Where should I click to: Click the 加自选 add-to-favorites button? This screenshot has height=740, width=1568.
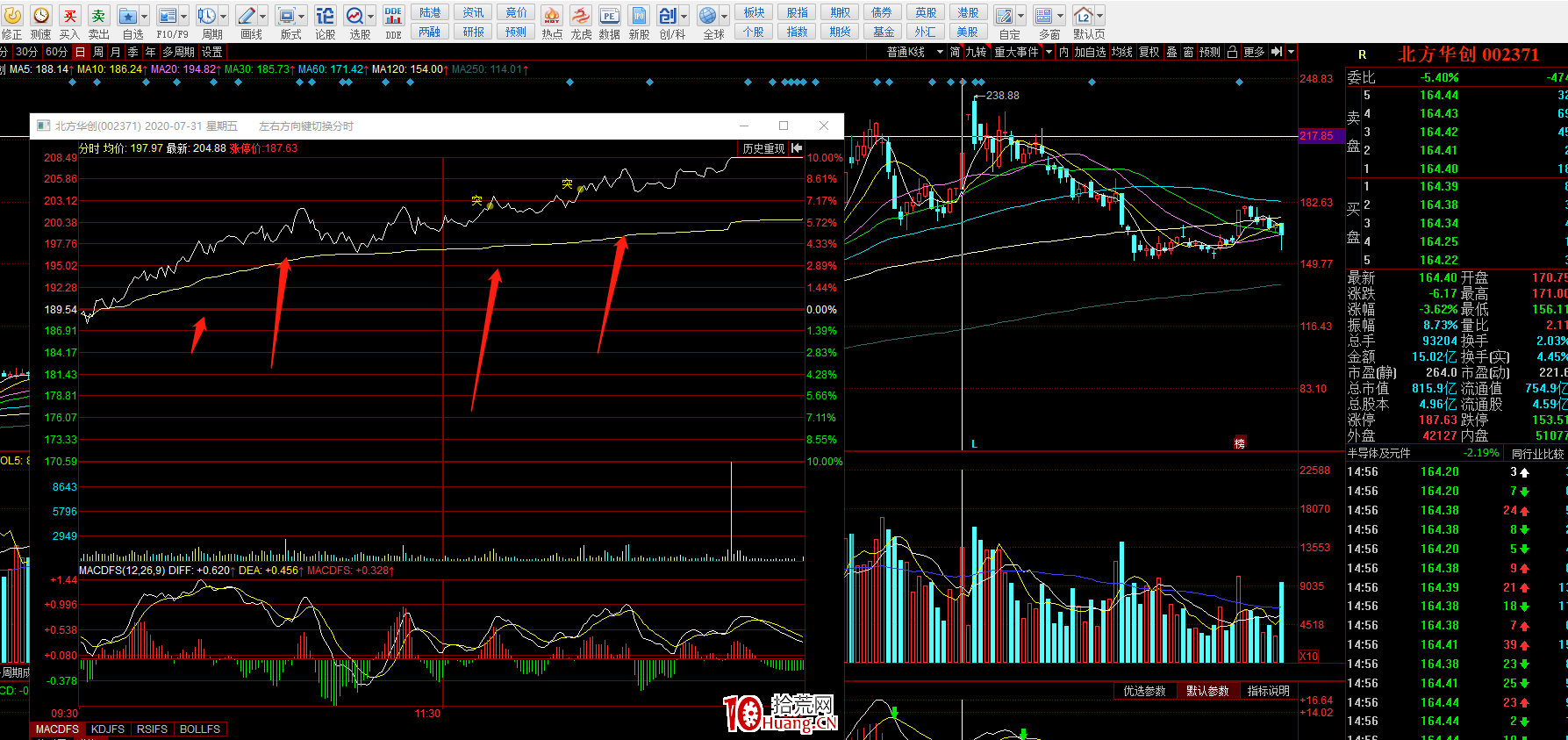(1090, 52)
